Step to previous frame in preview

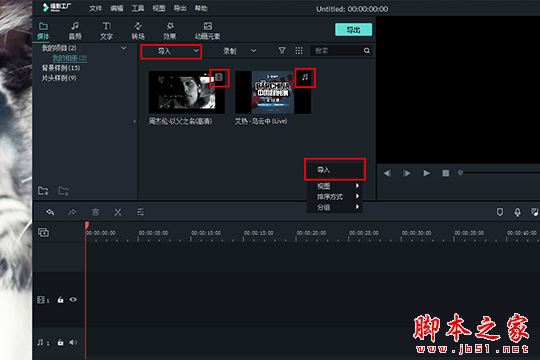387,173
